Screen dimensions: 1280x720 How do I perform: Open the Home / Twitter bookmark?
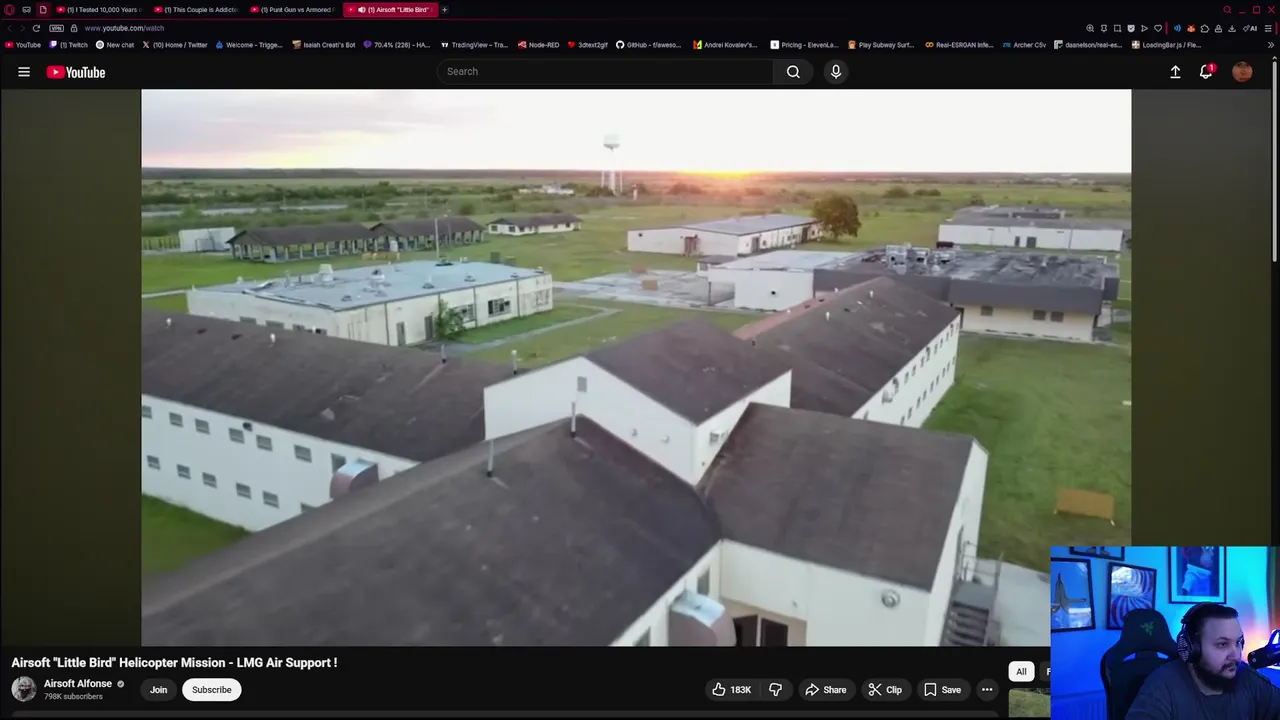click(175, 45)
